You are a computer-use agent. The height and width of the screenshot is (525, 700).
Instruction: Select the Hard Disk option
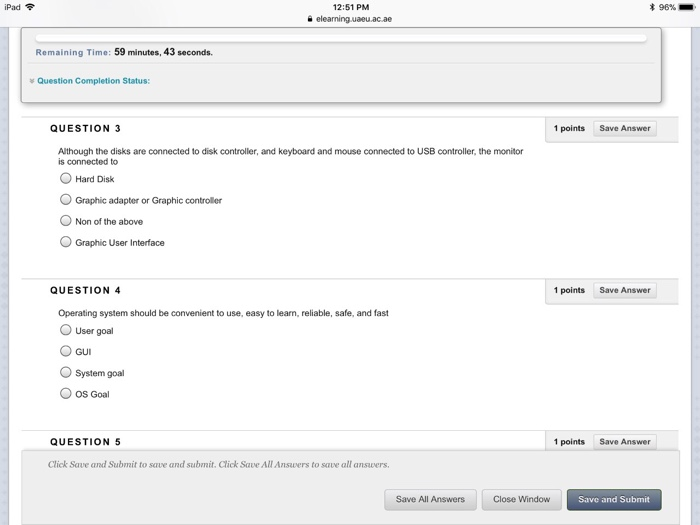(x=66, y=179)
